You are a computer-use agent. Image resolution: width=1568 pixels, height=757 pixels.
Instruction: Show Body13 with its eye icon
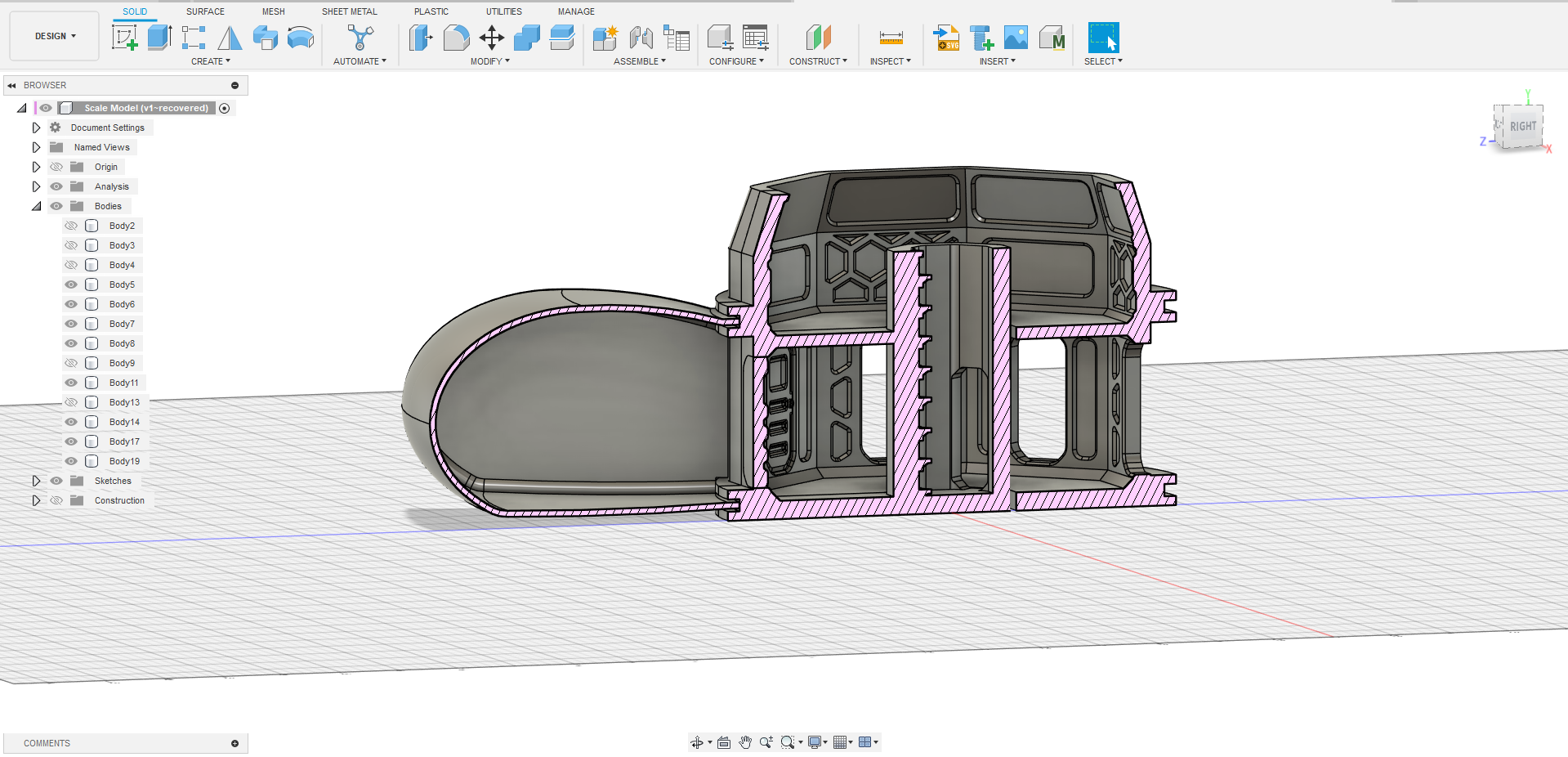point(71,402)
